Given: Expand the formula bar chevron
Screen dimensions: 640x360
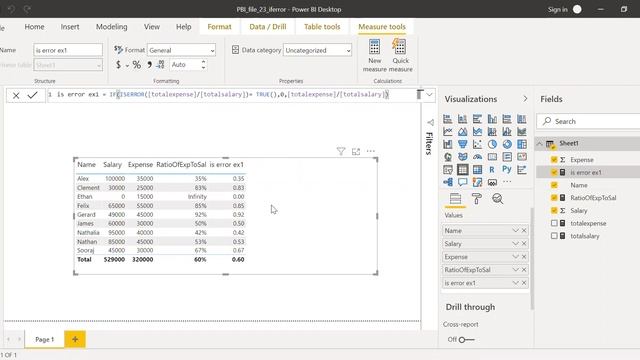Looking at the screenshot, I should coord(429,95).
